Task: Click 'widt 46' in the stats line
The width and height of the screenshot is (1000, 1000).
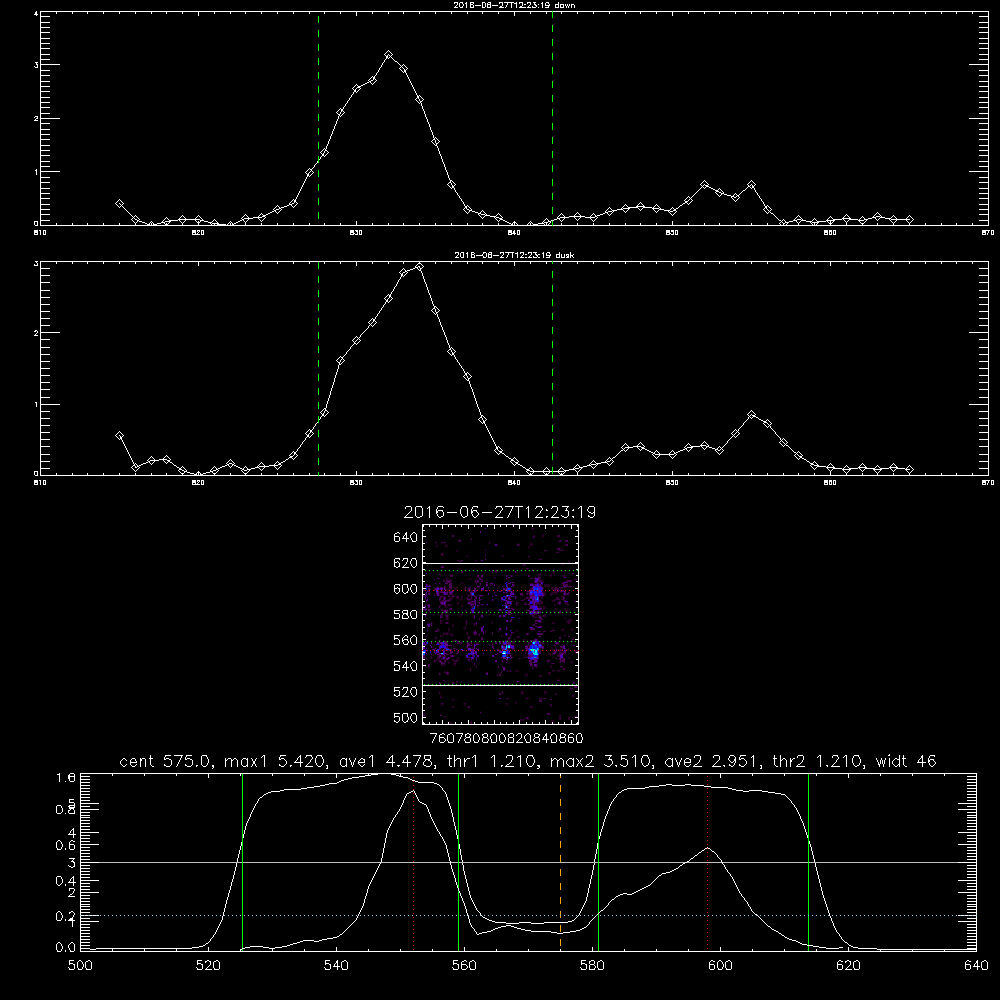Action: click(906, 761)
